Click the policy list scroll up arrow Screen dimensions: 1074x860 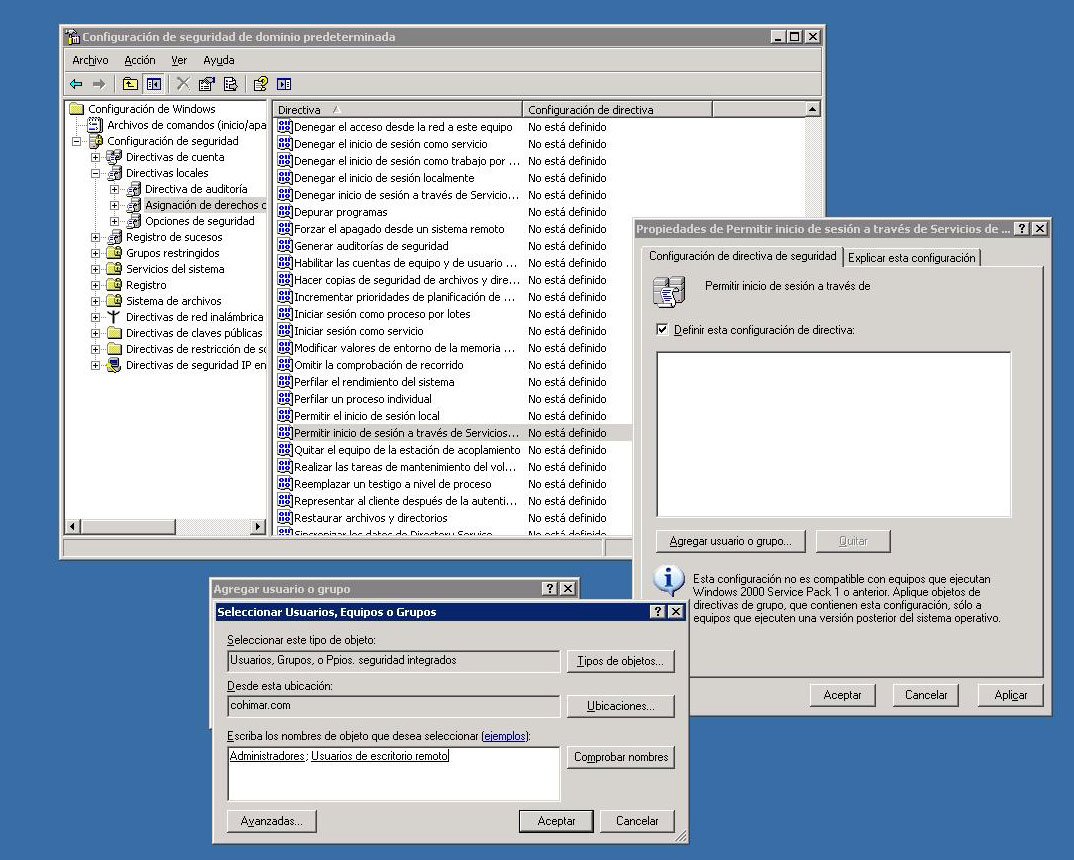[812, 109]
